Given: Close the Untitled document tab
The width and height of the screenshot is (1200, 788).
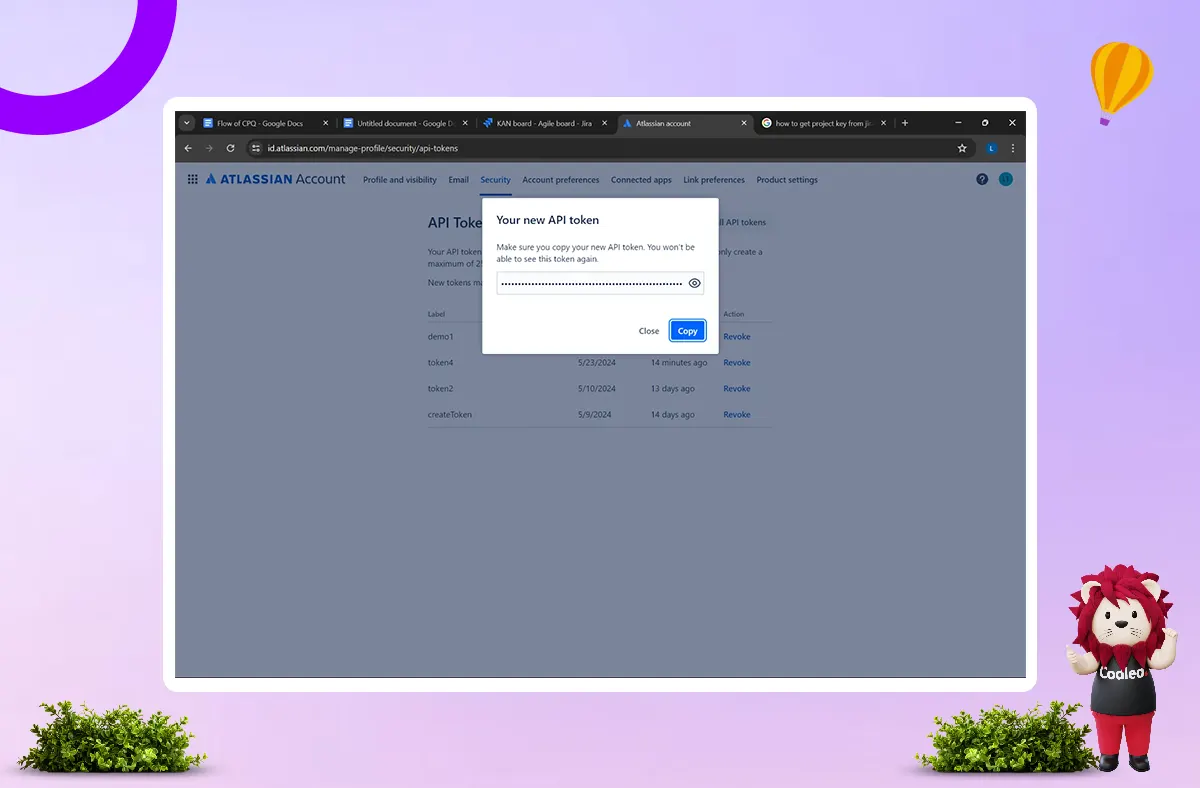Looking at the screenshot, I should pyautogui.click(x=465, y=123).
